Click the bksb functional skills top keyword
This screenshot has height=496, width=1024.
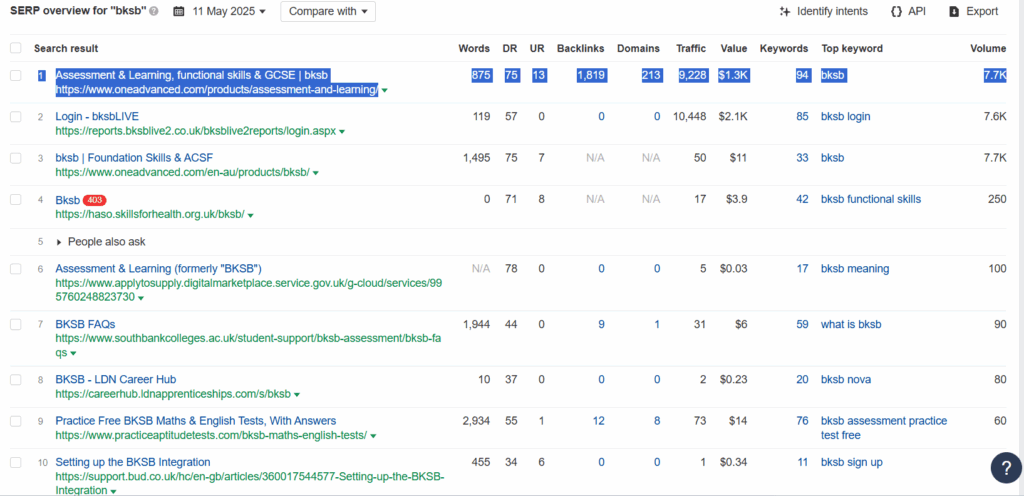click(x=871, y=200)
